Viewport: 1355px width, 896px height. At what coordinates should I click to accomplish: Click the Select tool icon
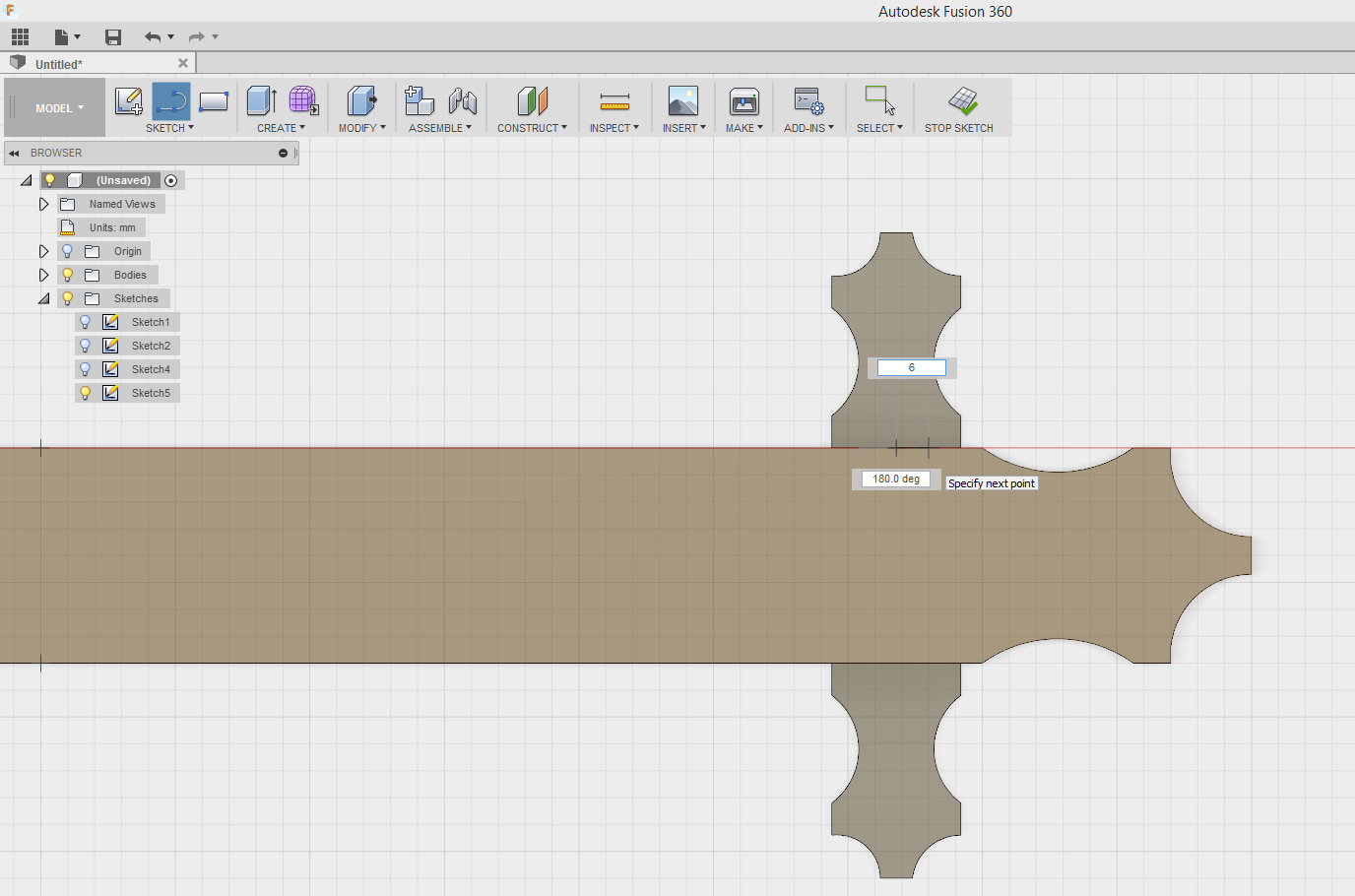pyautogui.click(x=879, y=100)
